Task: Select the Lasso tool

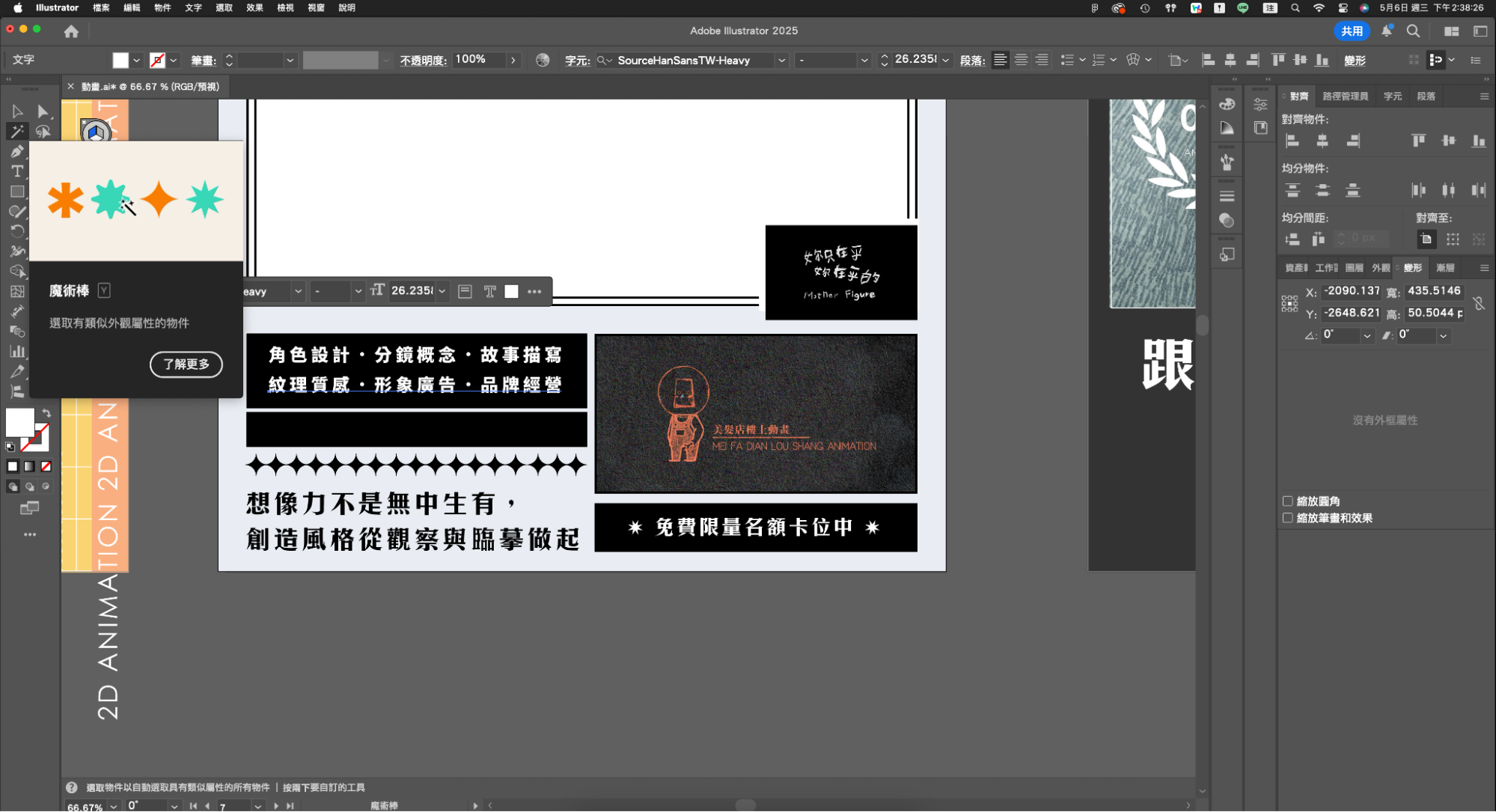Action: click(43, 132)
